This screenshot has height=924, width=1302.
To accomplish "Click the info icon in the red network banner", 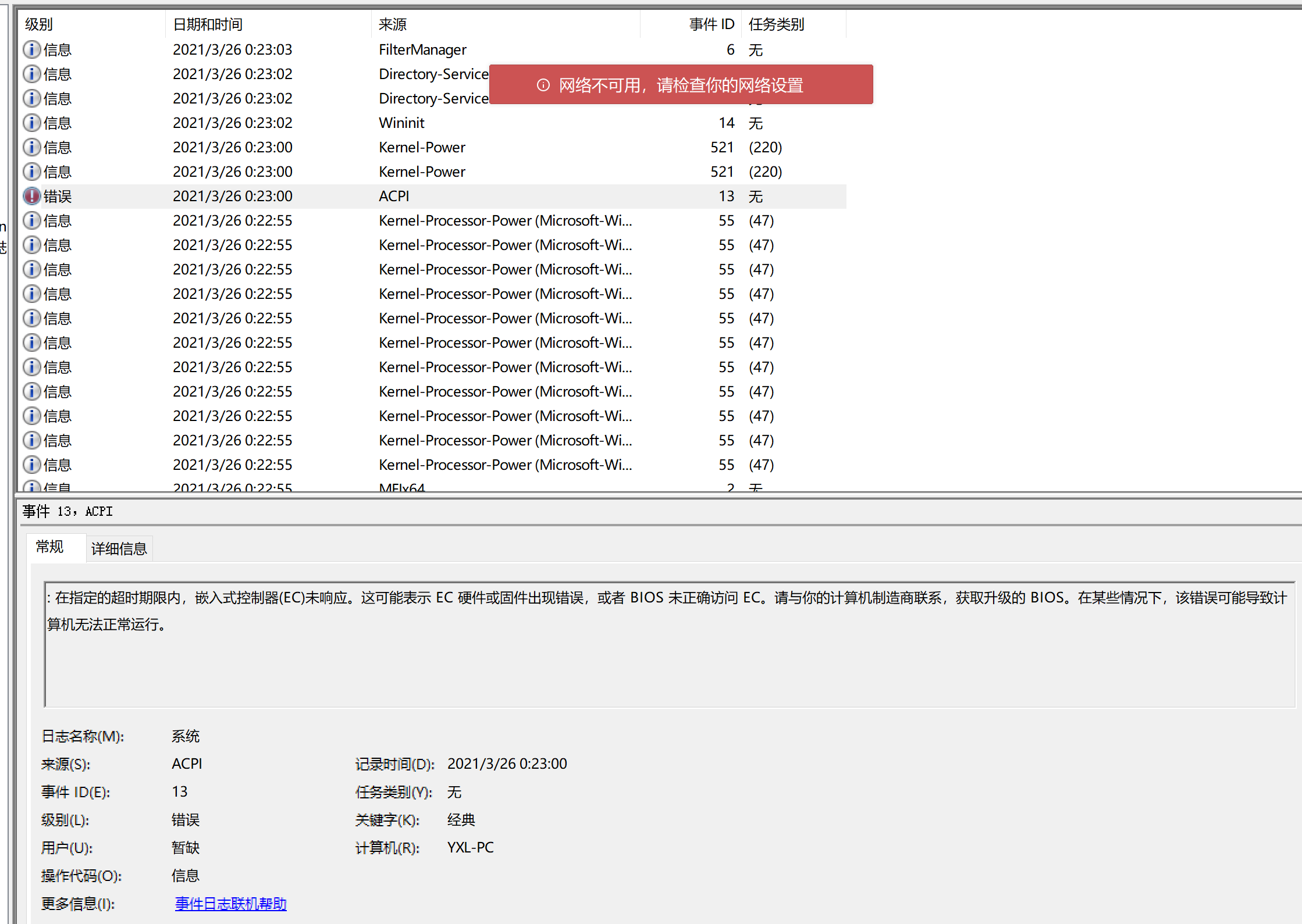I will [543, 85].
